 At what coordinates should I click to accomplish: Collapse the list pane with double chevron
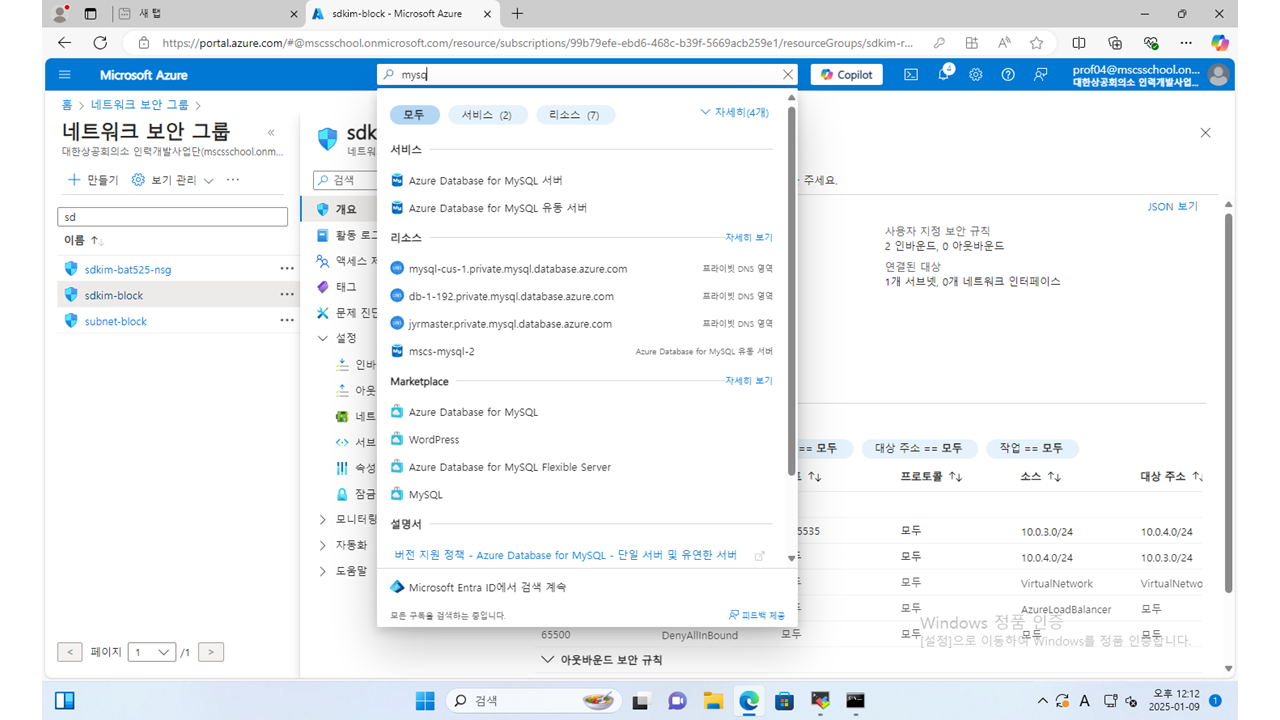[x=271, y=133]
